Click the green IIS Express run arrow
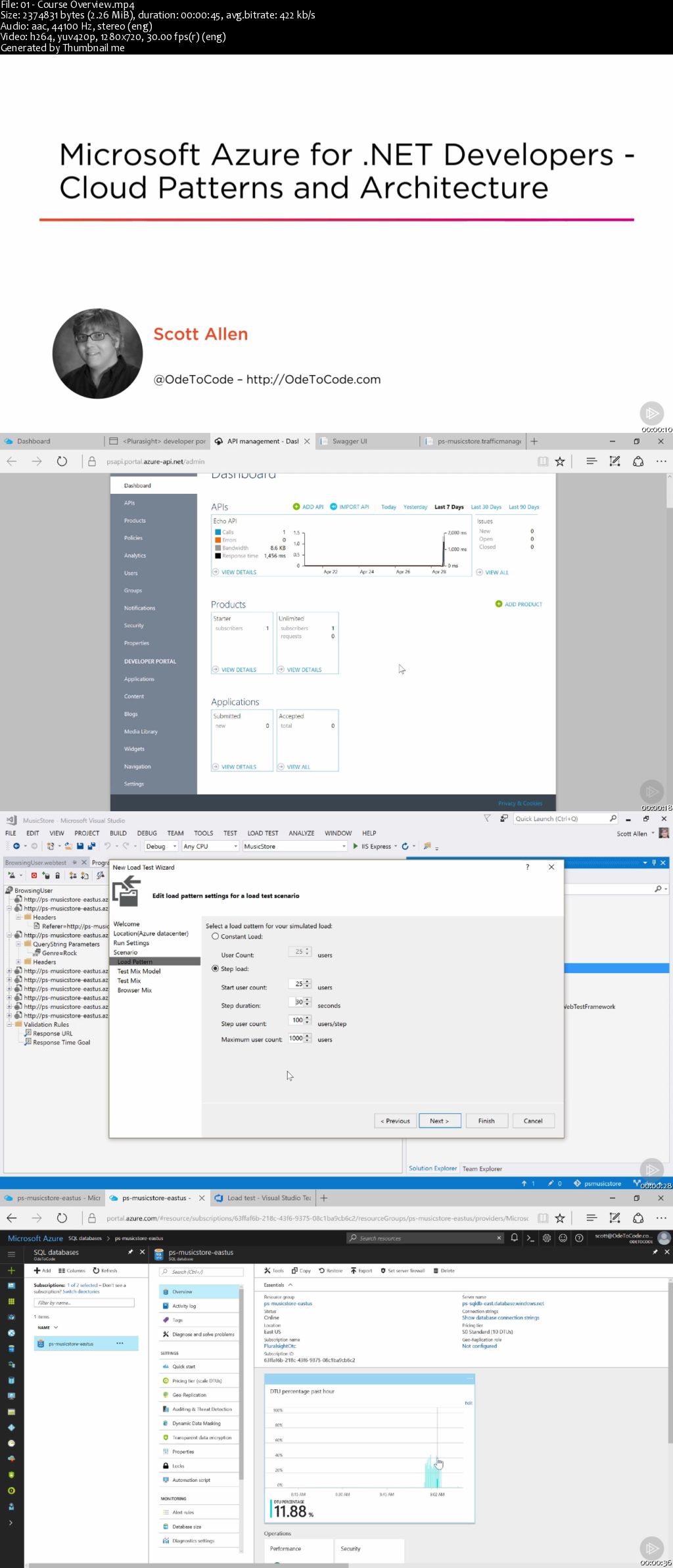The image size is (673, 1568). [x=356, y=846]
